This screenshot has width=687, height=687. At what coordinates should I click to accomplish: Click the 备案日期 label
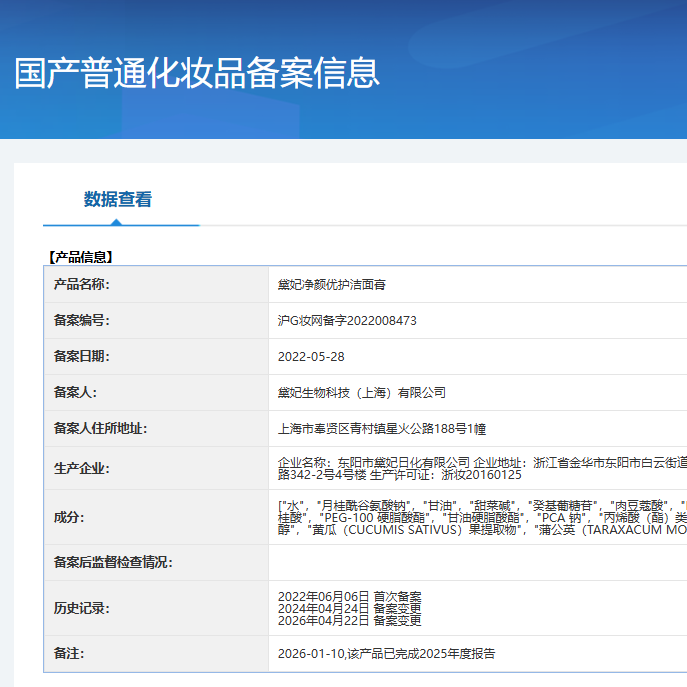[x=81, y=356]
